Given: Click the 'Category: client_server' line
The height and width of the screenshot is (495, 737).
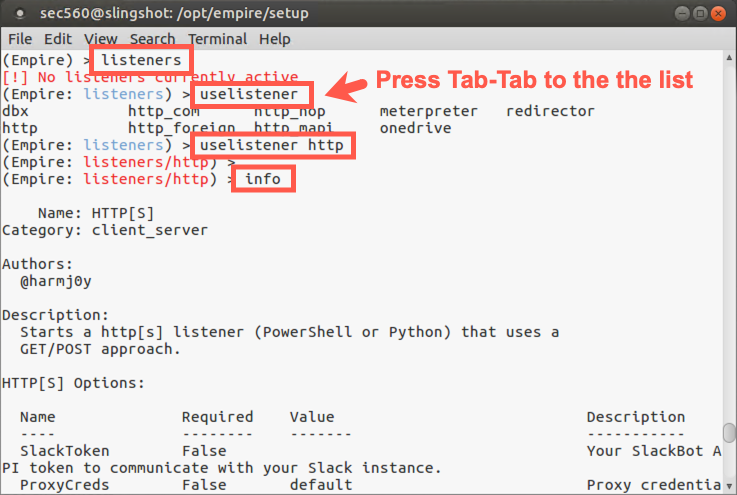Looking at the screenshot, I should [x=105, y=230].
